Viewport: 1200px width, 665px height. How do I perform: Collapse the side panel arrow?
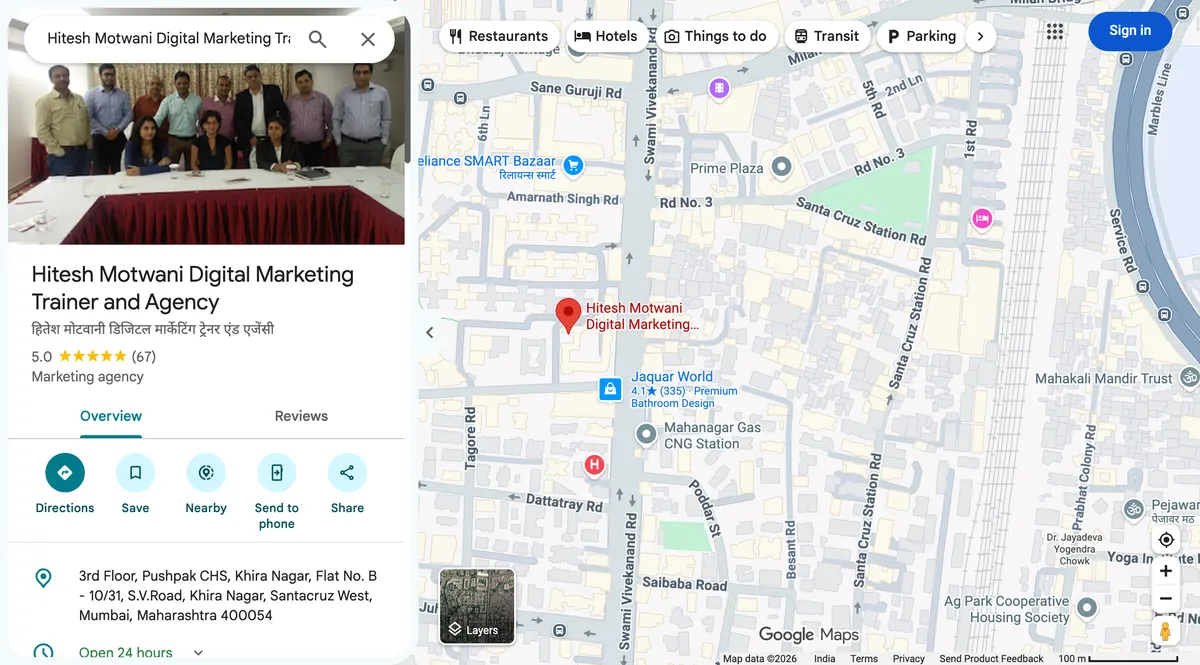[x=430, y=332]
